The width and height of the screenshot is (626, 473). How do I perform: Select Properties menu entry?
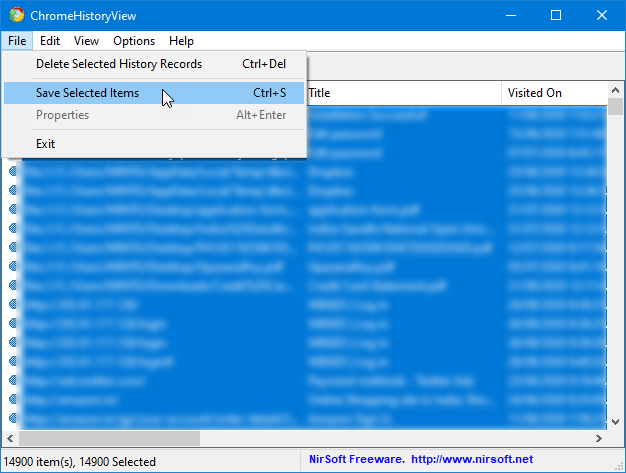154,115
